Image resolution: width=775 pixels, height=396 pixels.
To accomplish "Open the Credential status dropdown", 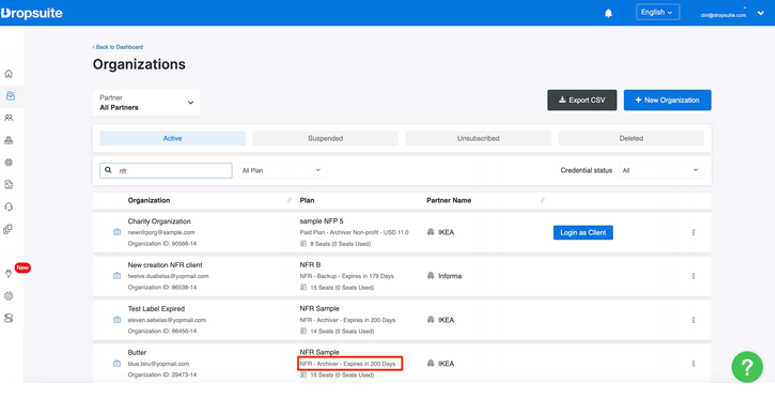I will pyautogui.click(x=661, y=171).
